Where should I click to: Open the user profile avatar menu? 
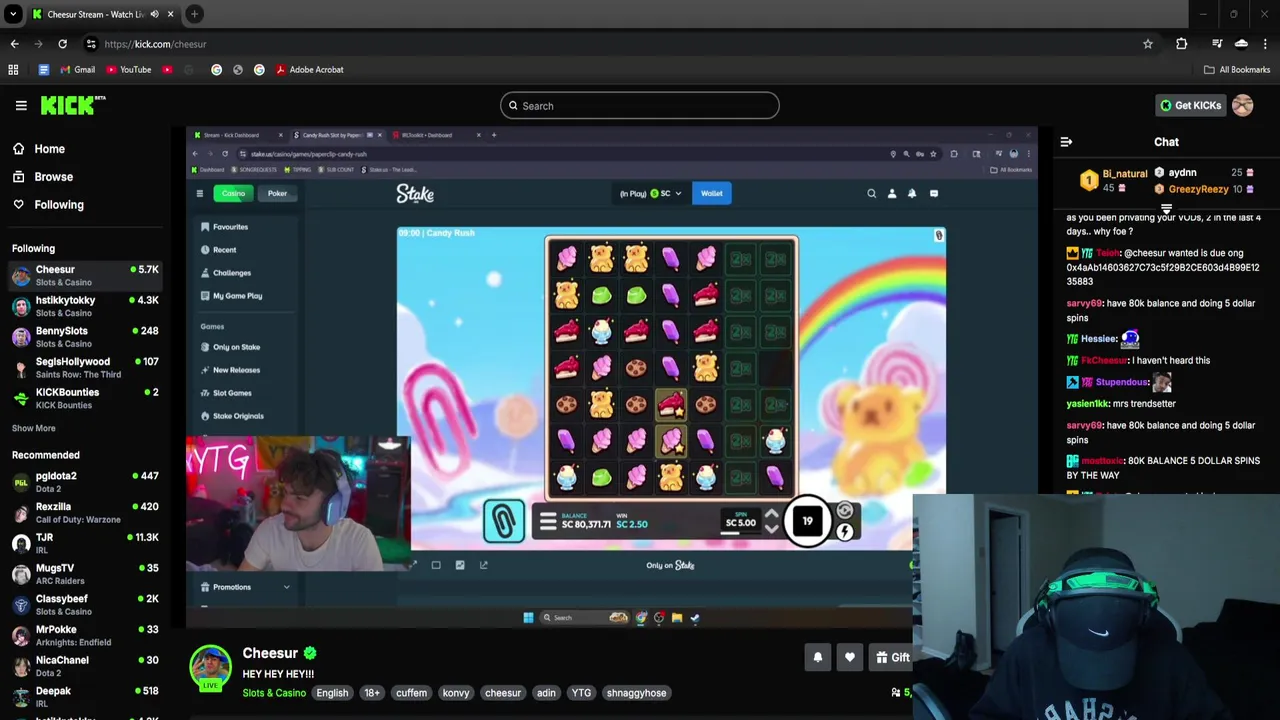(1243, 105)
